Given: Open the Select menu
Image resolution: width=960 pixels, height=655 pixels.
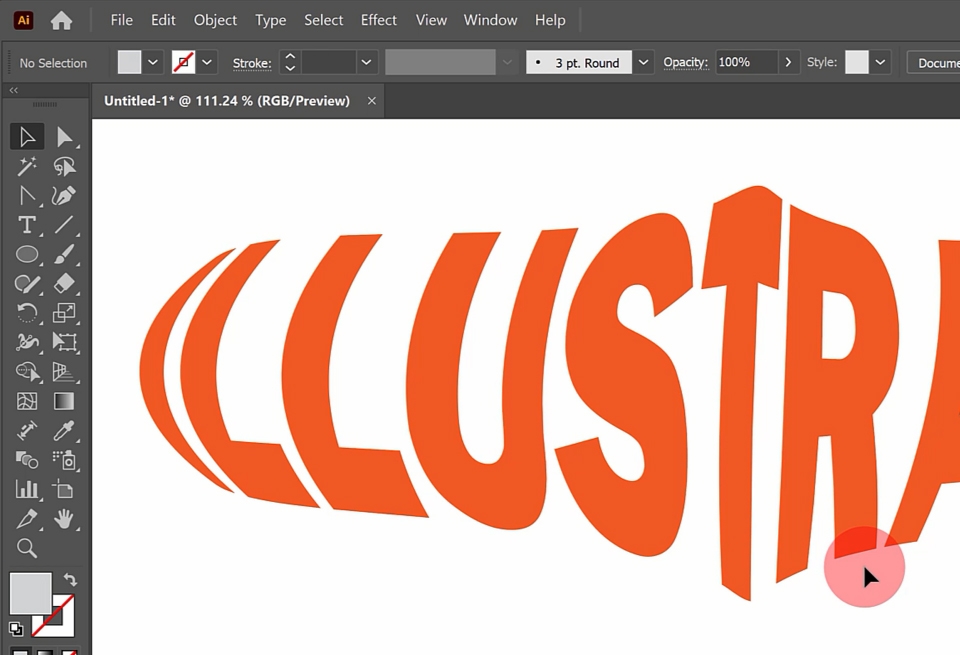Looking at the screenshot, I should [324, 20].
